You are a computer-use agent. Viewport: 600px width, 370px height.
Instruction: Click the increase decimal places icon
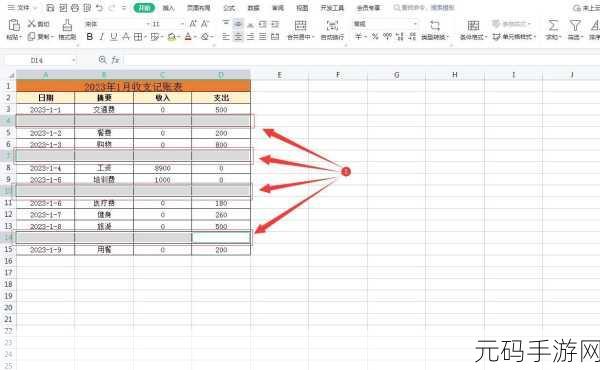click(399, 37)
